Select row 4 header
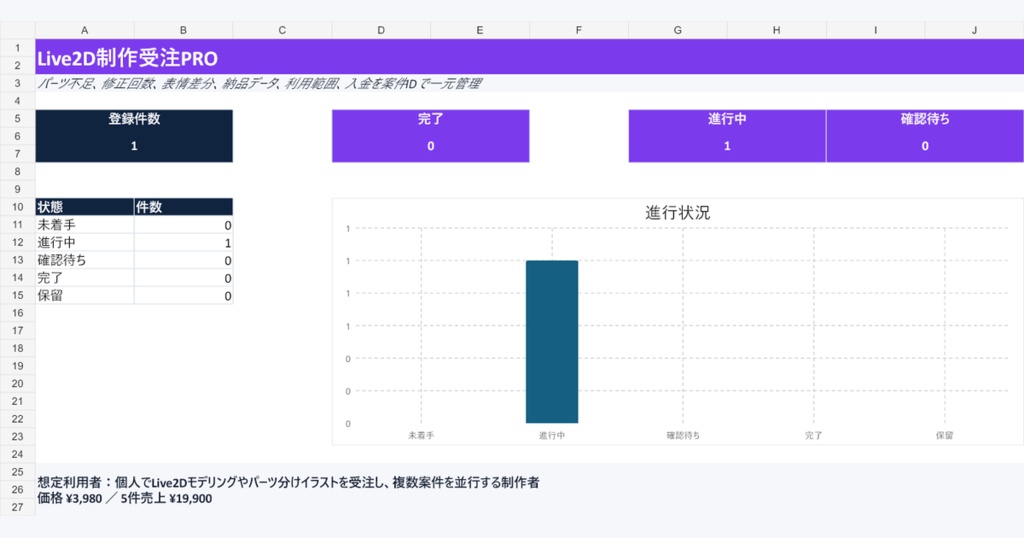Image resolution: width=1024 pixels, height=538 pixels. point(18,101)
